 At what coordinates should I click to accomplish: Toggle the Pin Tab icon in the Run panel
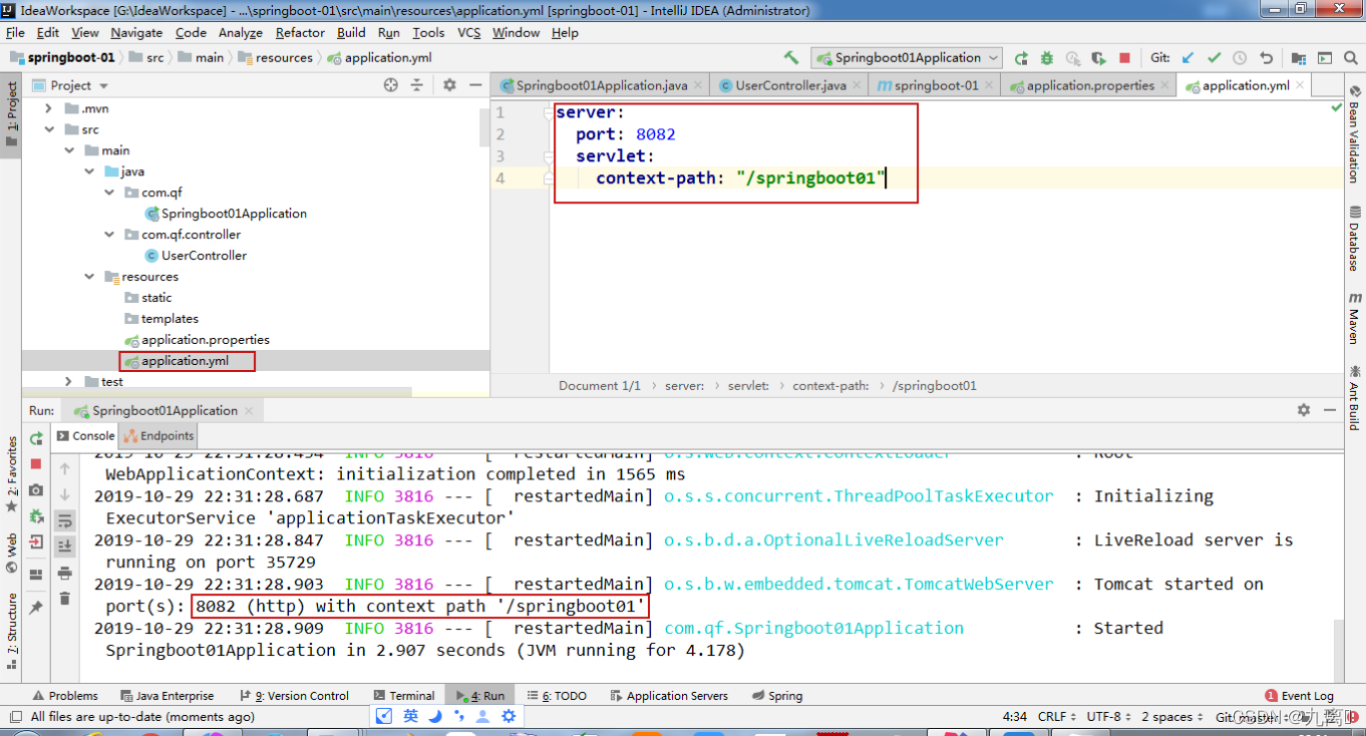36,606
